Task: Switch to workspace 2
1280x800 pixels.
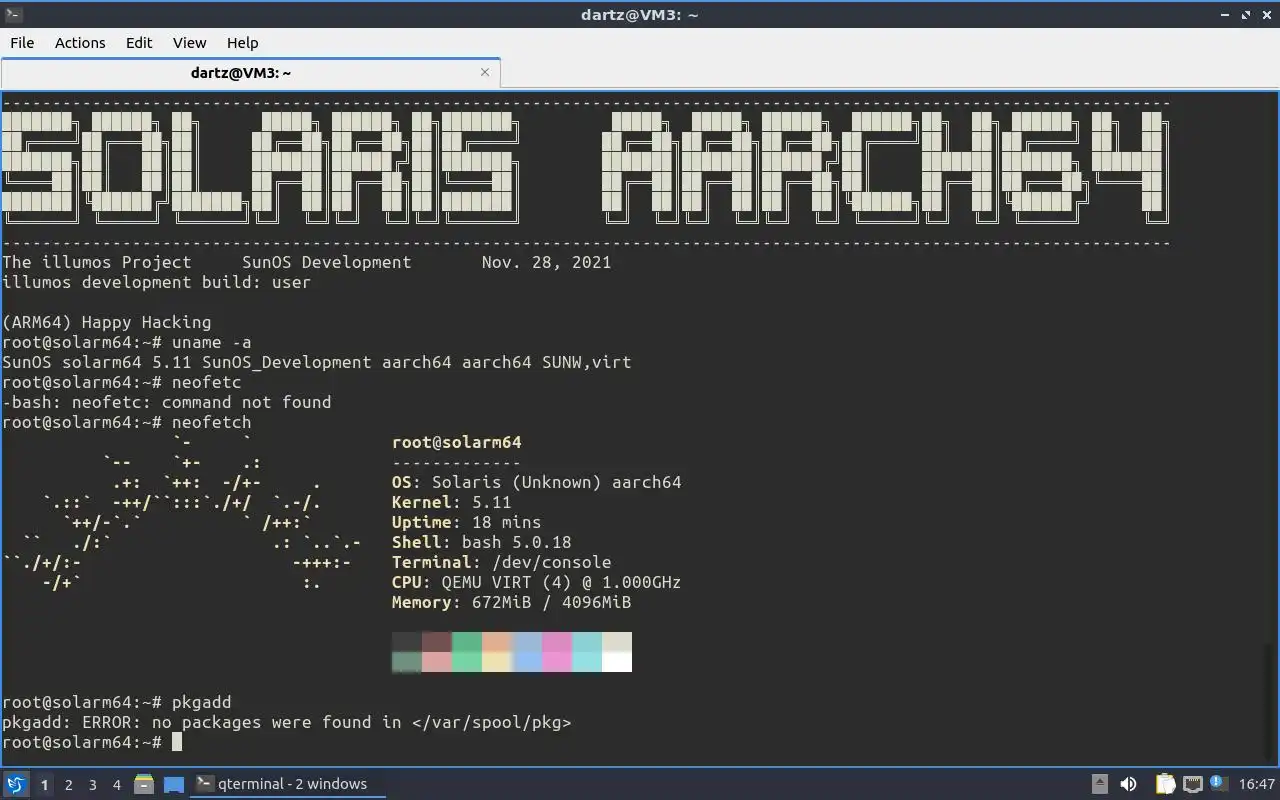Action: 68,785
